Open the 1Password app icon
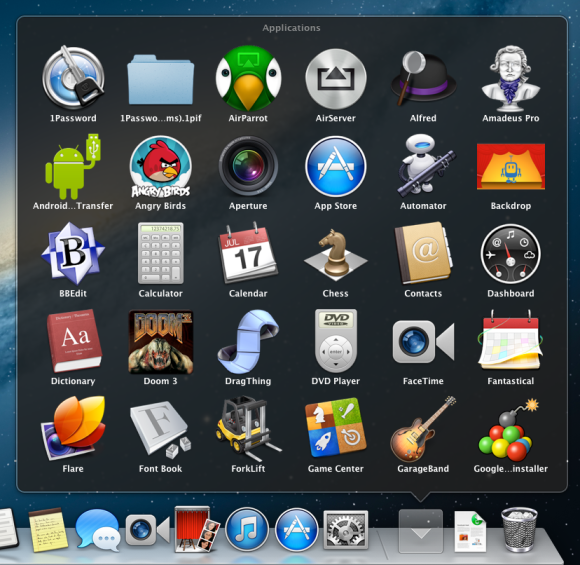 coord(73,78)
